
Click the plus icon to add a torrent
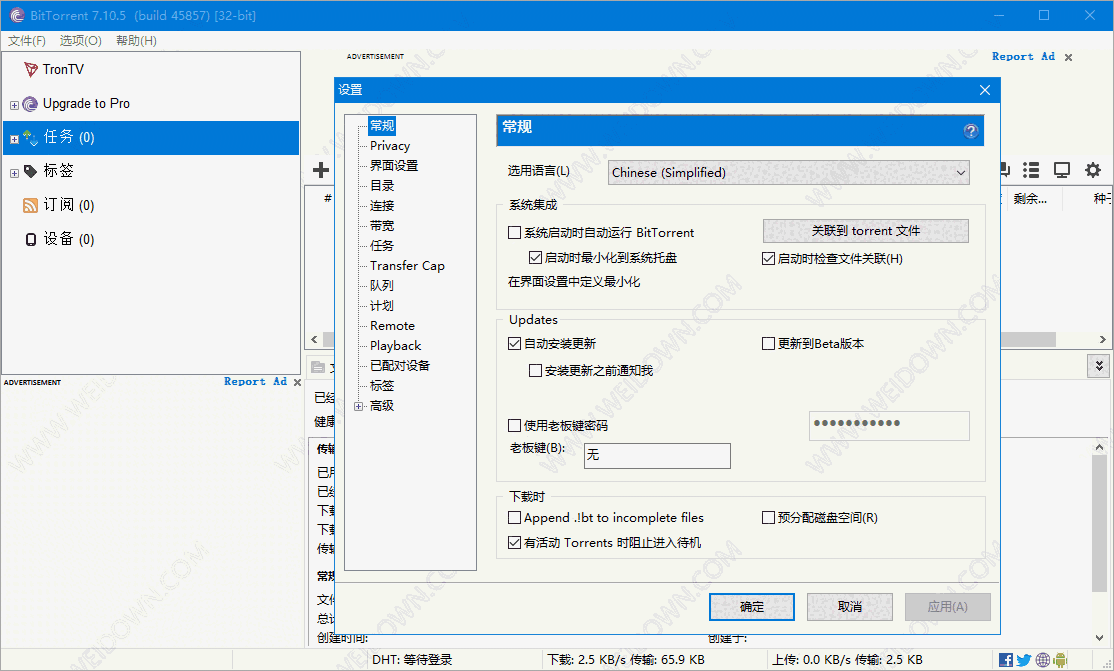[x=320, y=170]
